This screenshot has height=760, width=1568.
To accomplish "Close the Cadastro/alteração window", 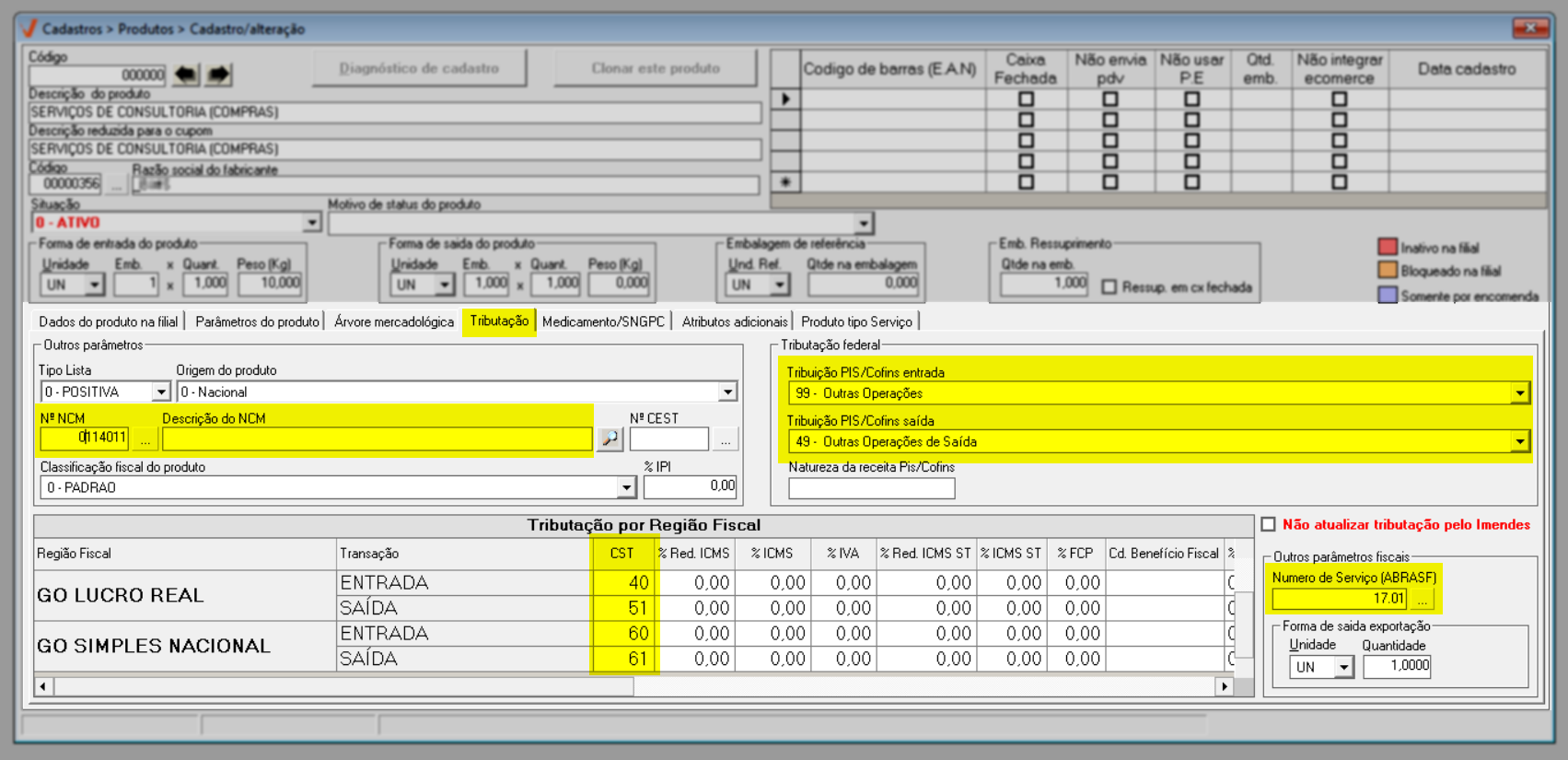I will [x=1530, y=29].
